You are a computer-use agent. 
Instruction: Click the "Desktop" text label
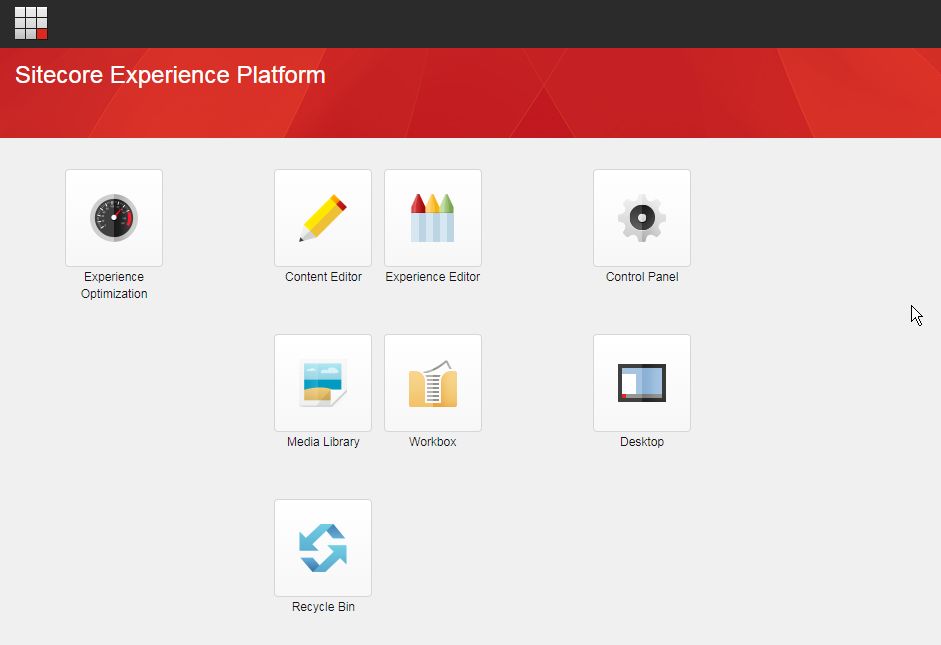click(x=642, y=442)
